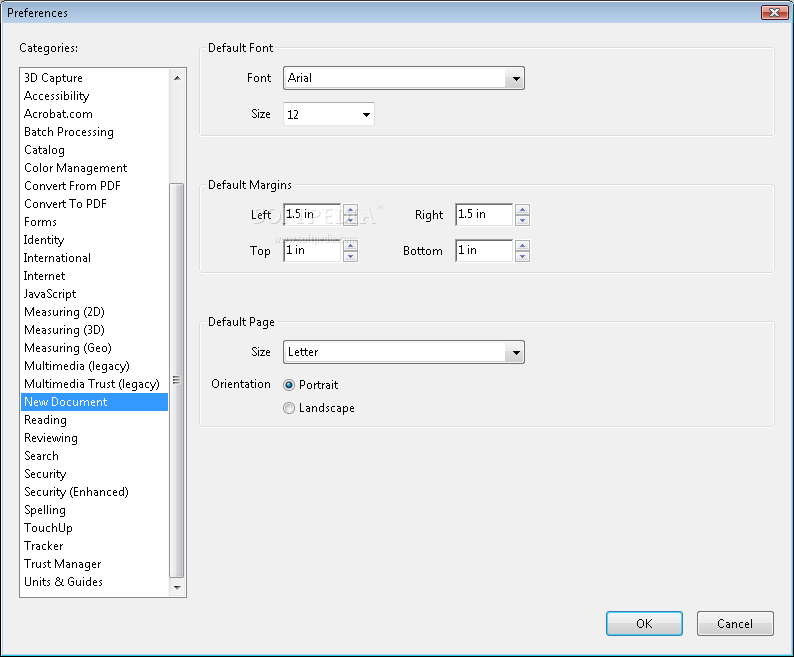Select the Convert To PDF category
This screenshot has height=657, width=794.
click(x=94, y=204)
